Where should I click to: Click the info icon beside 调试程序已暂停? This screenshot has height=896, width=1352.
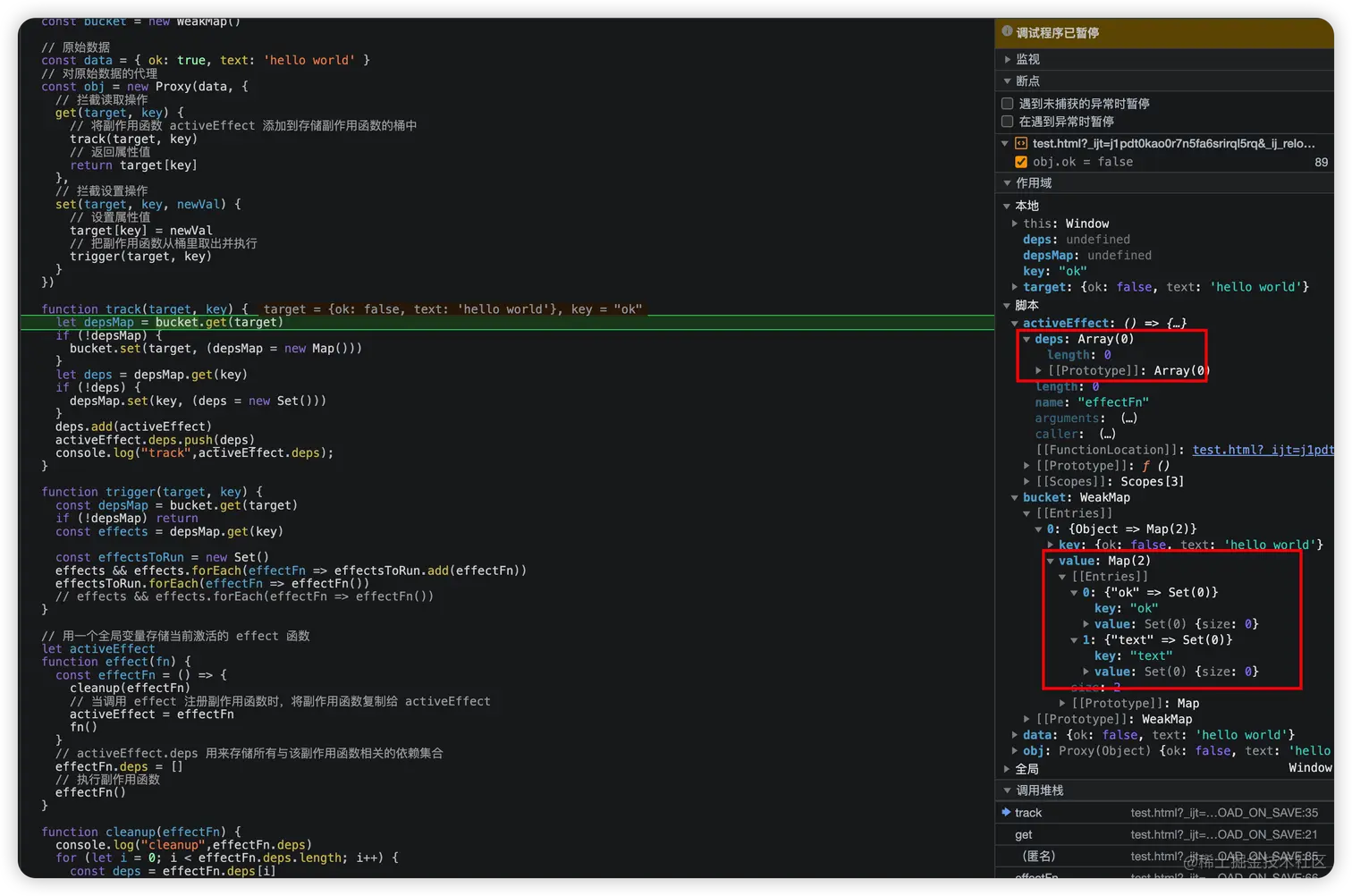click(x=1008, y=31)
